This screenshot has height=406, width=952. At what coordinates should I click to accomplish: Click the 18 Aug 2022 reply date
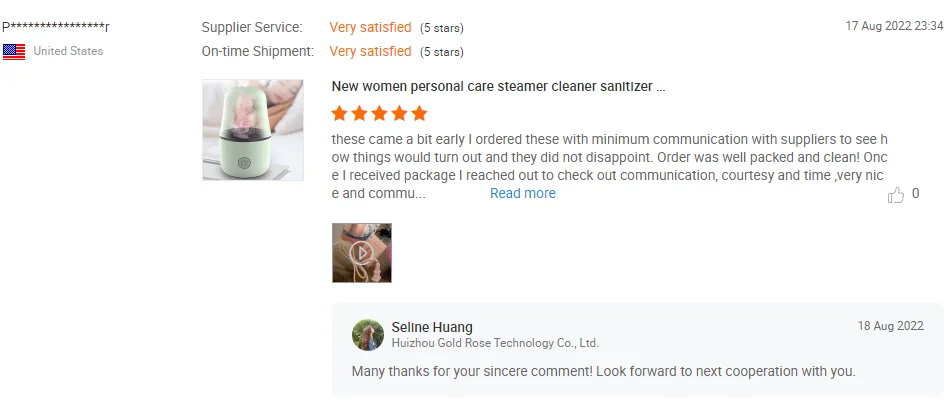[x=890, y=326]
